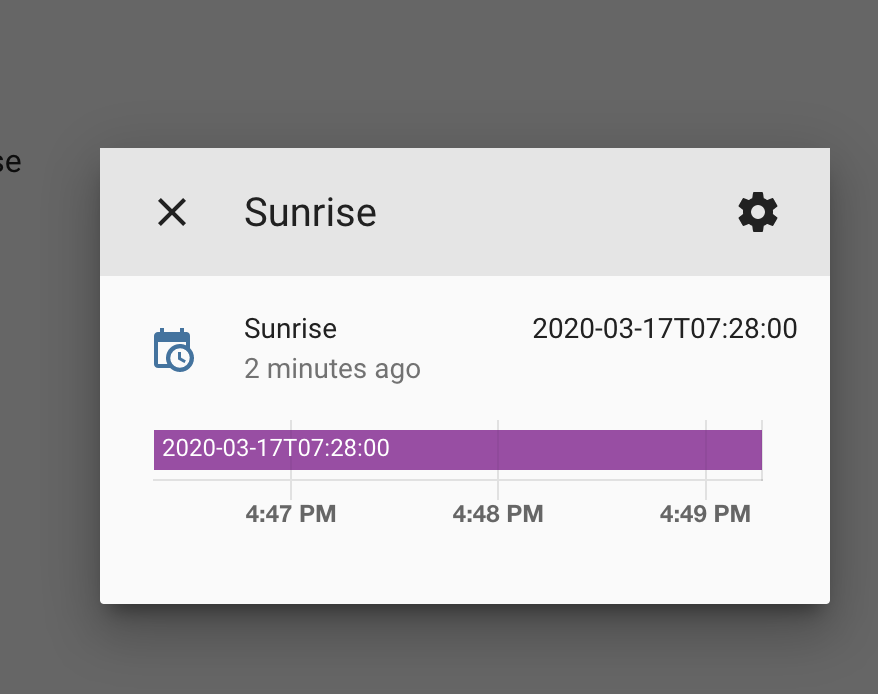Close the Sunrise dialog with the X

click(x=172, y=212)
